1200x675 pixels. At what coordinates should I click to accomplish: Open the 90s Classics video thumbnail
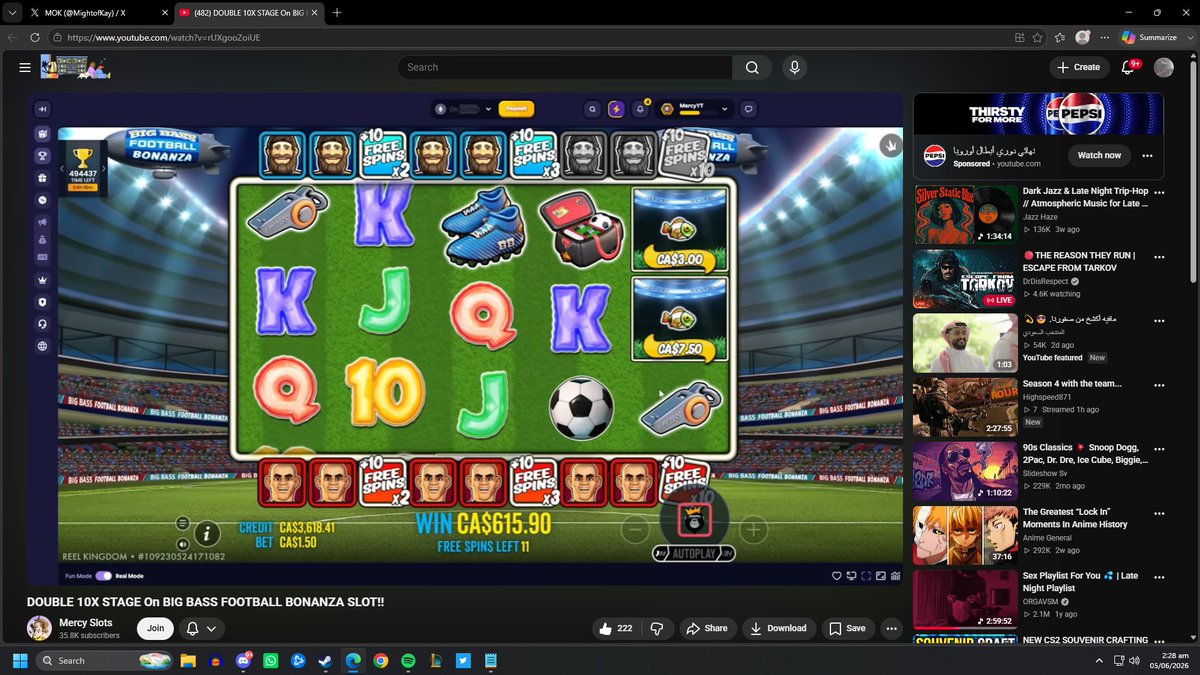(x=965, y=470)
